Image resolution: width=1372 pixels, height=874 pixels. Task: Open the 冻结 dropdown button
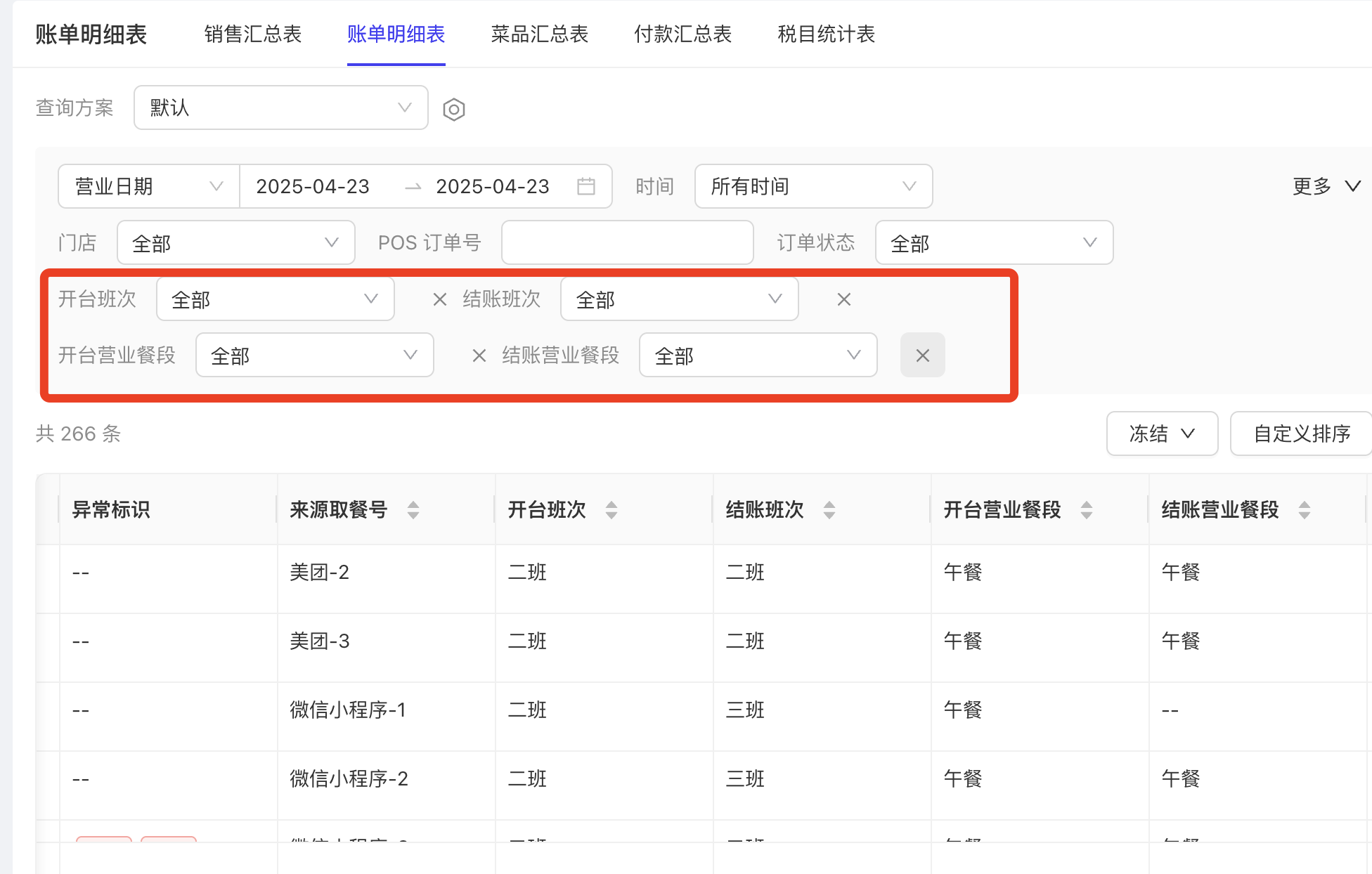[x=1163, y=433]
